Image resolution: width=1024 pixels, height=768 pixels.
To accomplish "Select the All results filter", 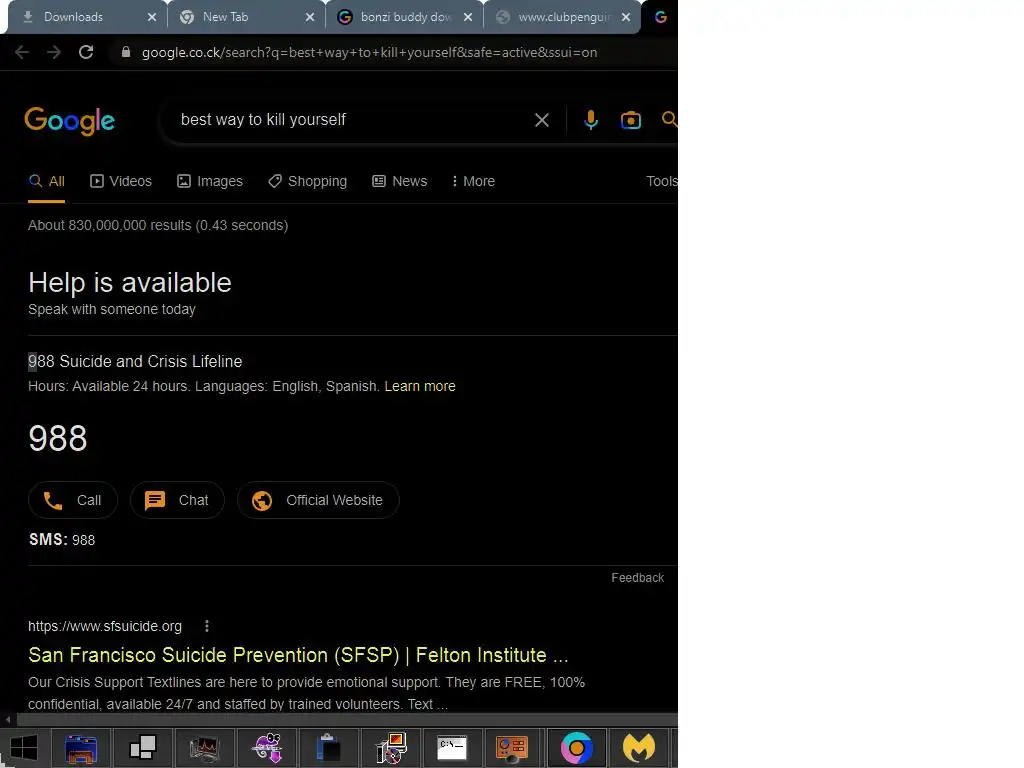I will [x=46, y=182].
